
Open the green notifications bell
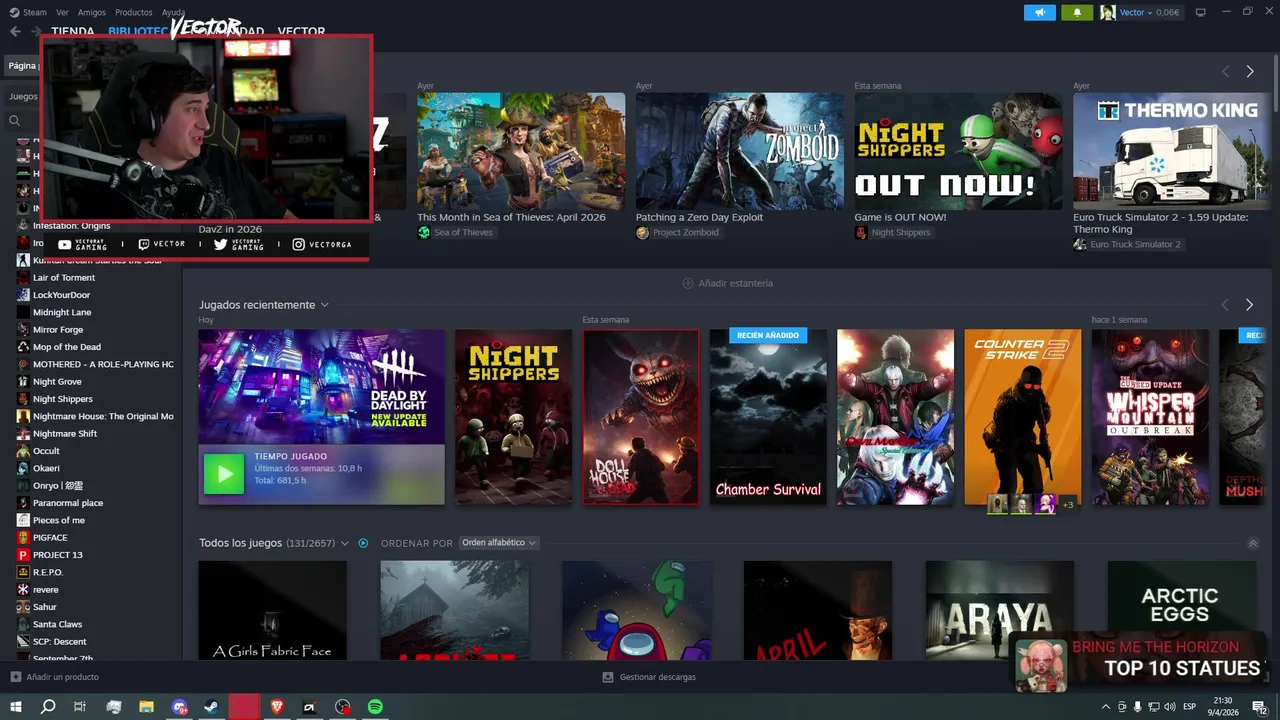coord(1077,12)
